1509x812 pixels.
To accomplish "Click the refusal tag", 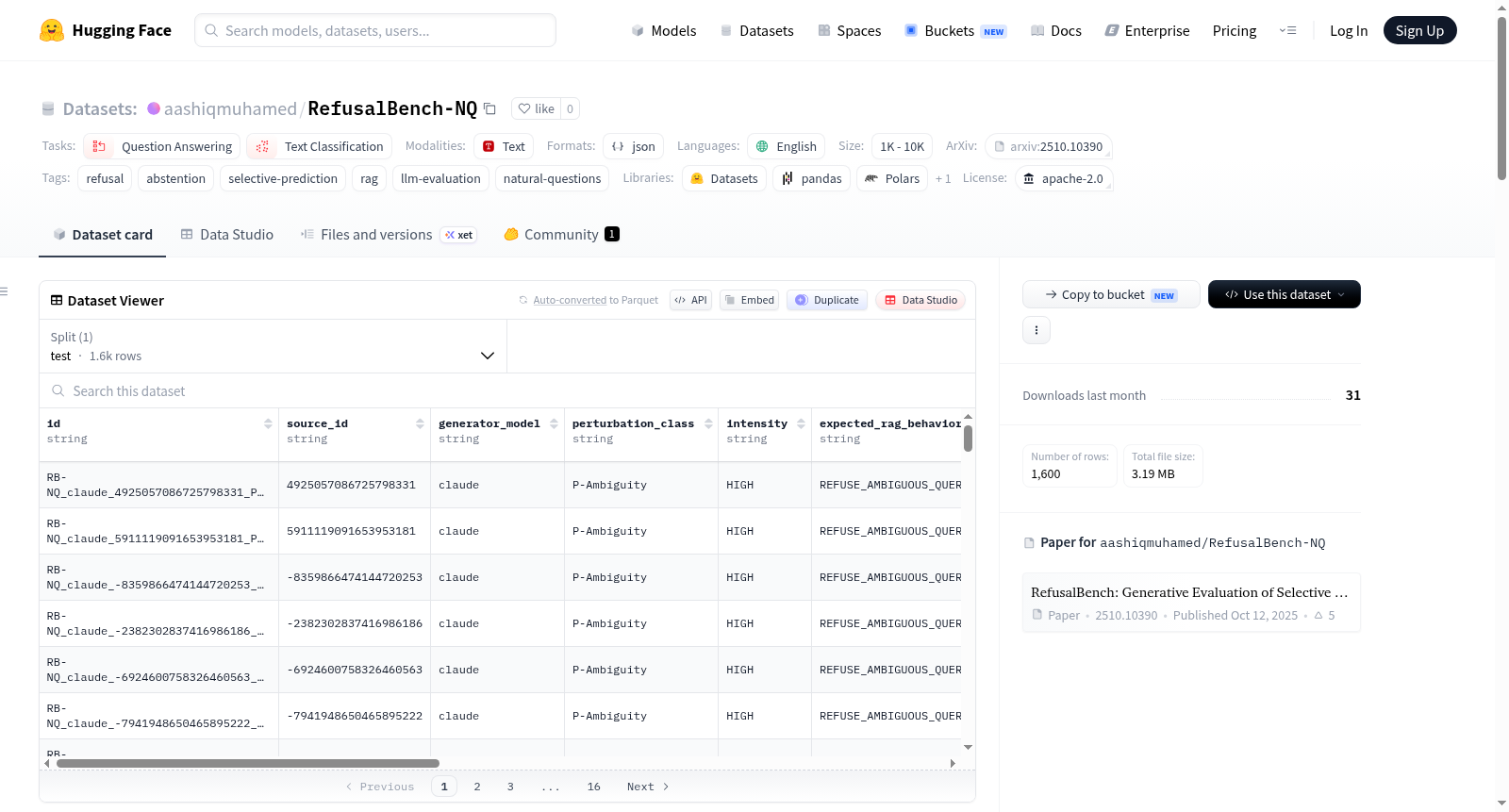I will (105, 178).
